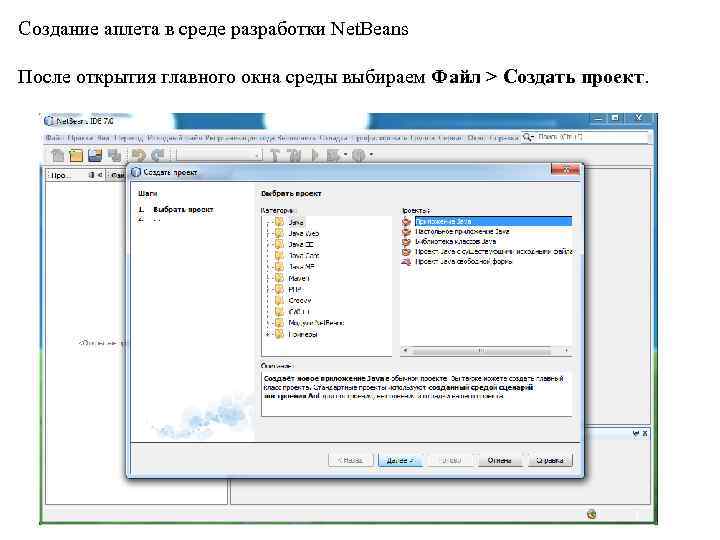Screen dimensions: 720x540
Task: Select the PHP category
Action: pyautogui.click(x=295, y=289)
